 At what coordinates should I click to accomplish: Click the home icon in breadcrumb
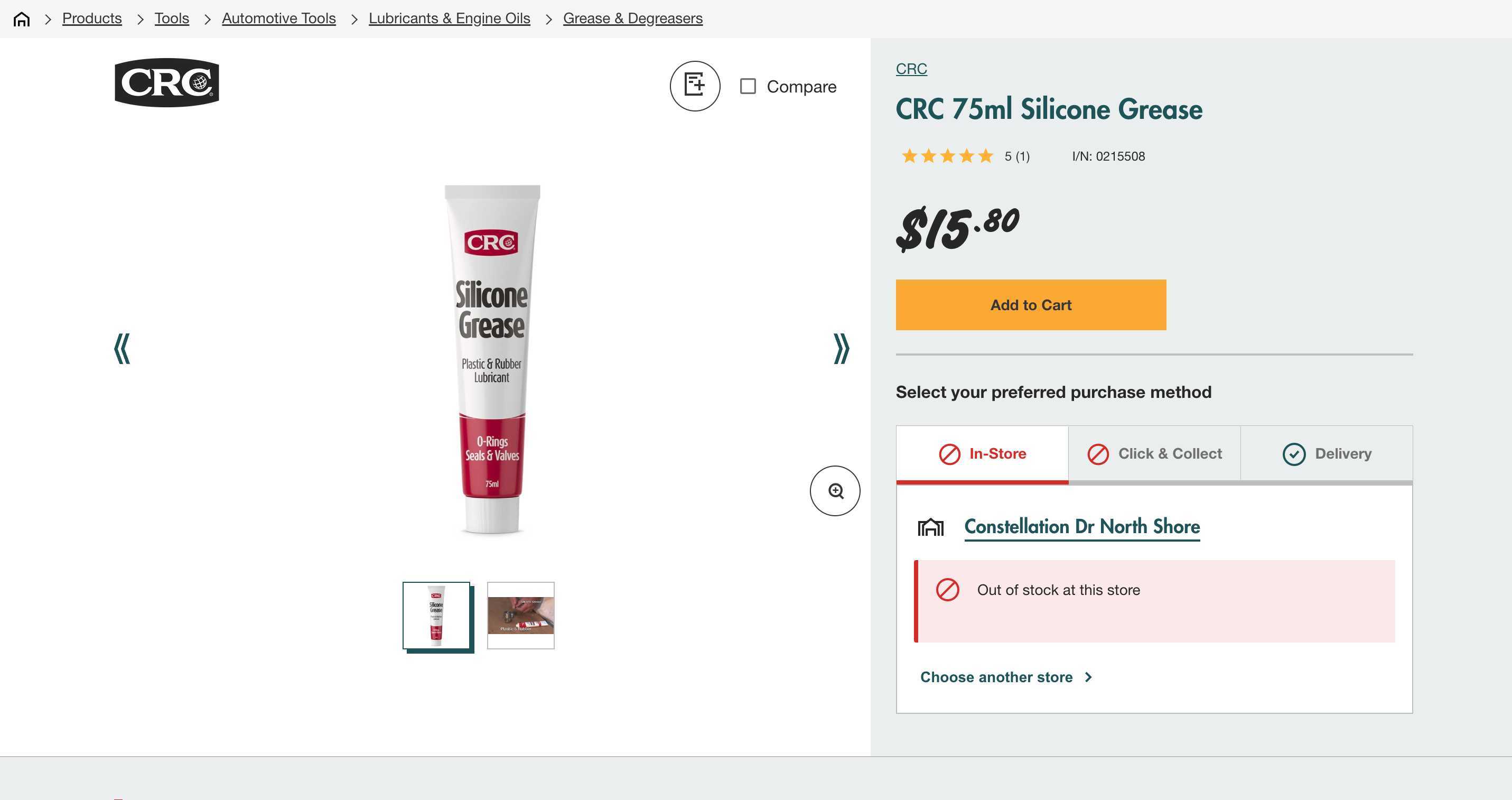point(22,19)
